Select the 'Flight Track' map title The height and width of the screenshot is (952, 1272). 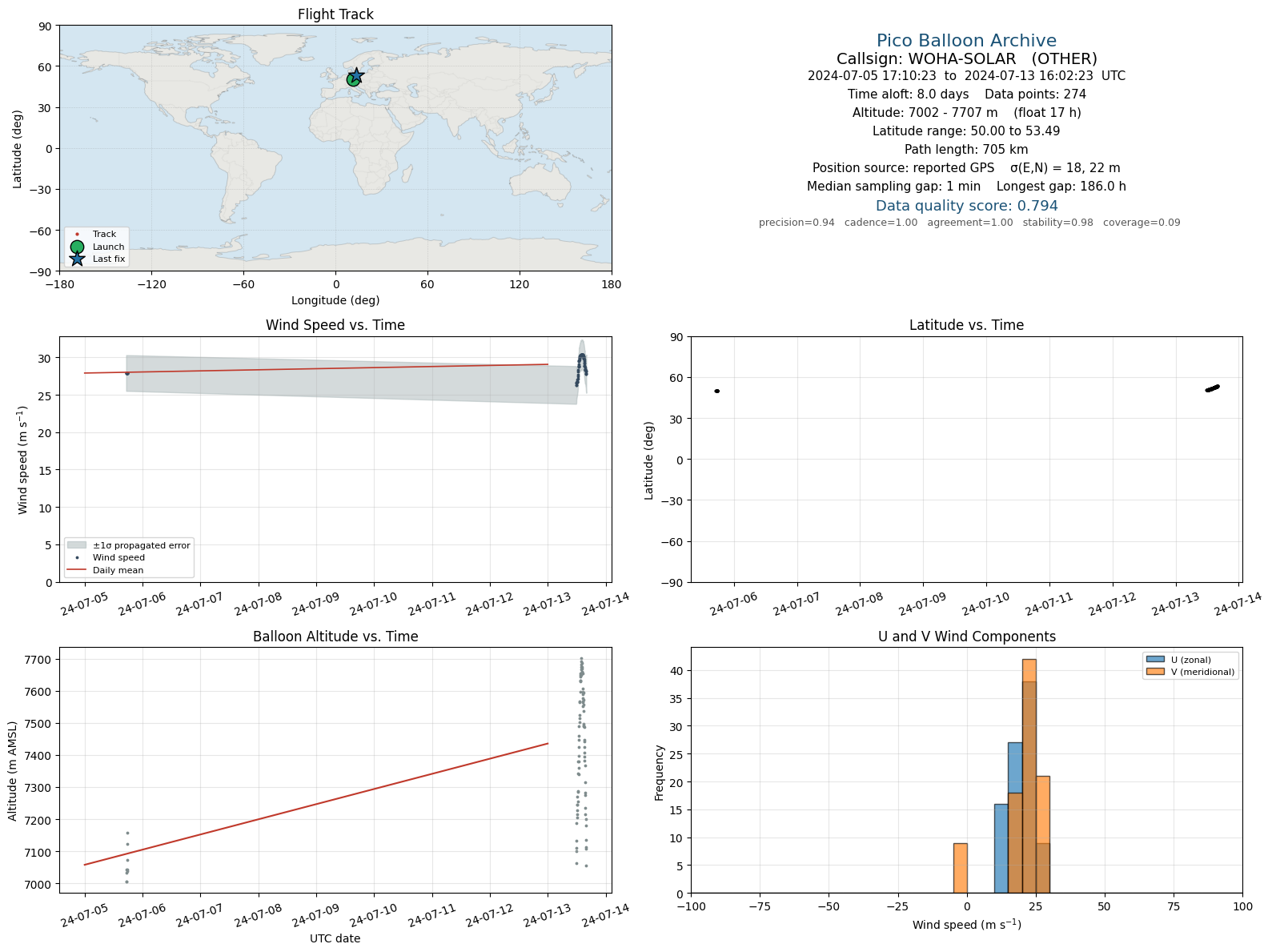coord(335,14)
